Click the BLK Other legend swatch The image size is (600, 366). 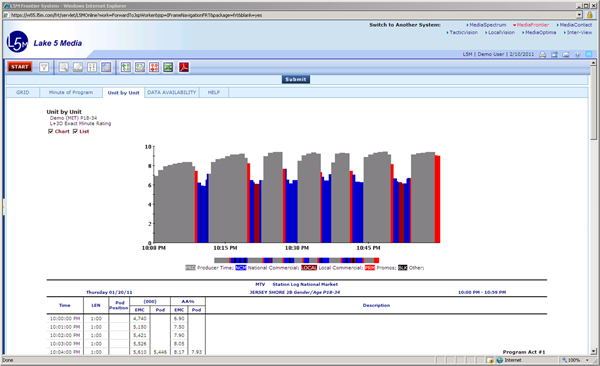(403, 268)
